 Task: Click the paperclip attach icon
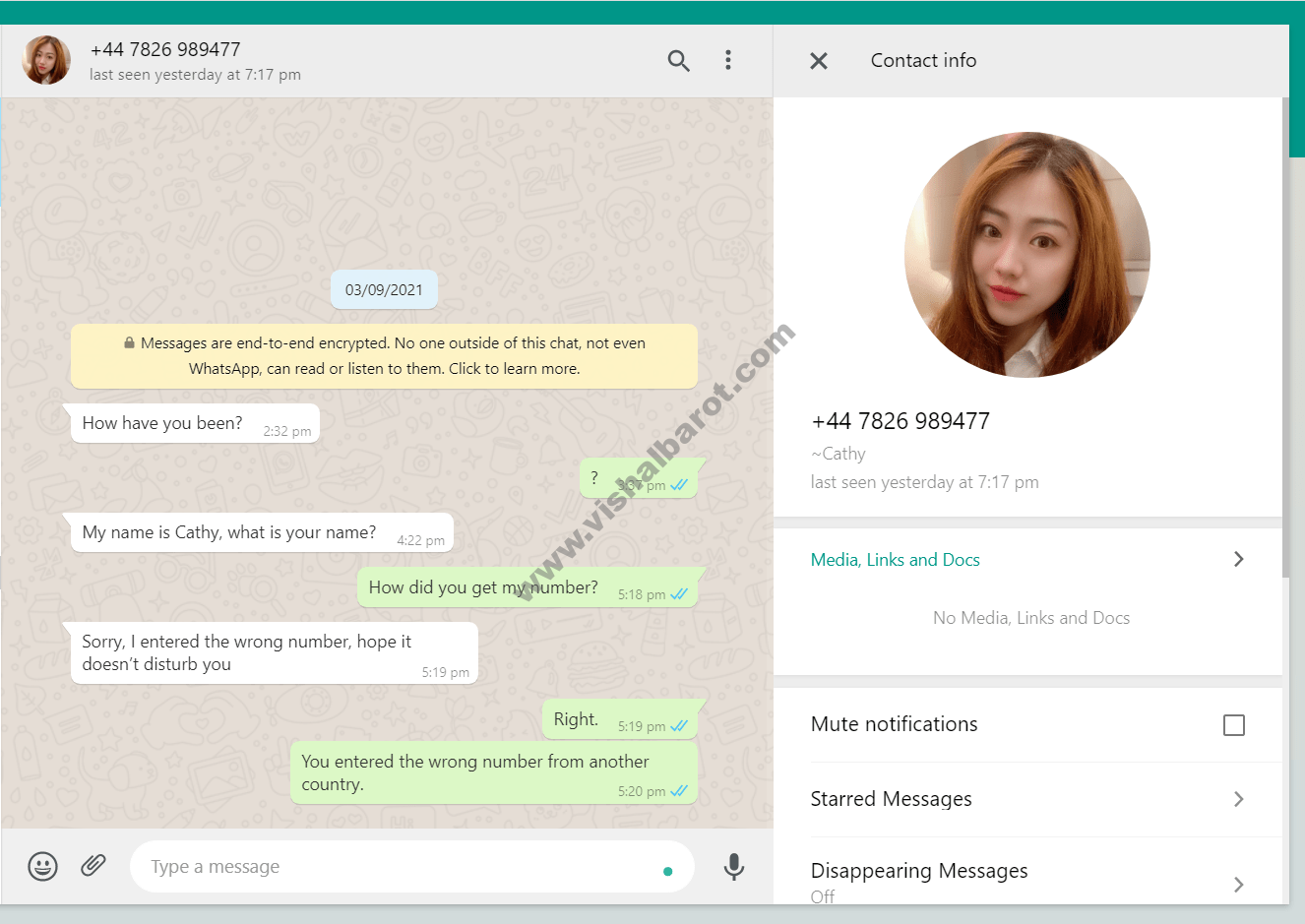click(93, 865)
